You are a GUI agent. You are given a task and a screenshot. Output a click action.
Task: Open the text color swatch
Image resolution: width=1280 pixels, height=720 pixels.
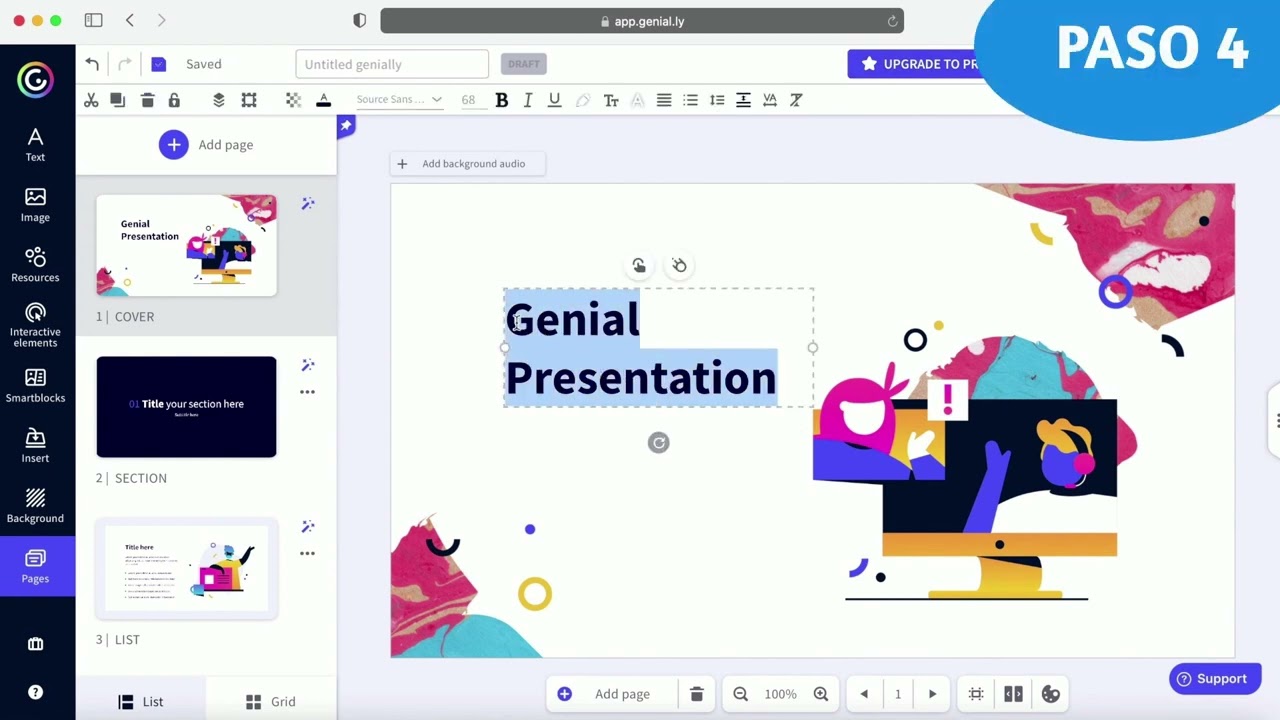click(323, 100)
